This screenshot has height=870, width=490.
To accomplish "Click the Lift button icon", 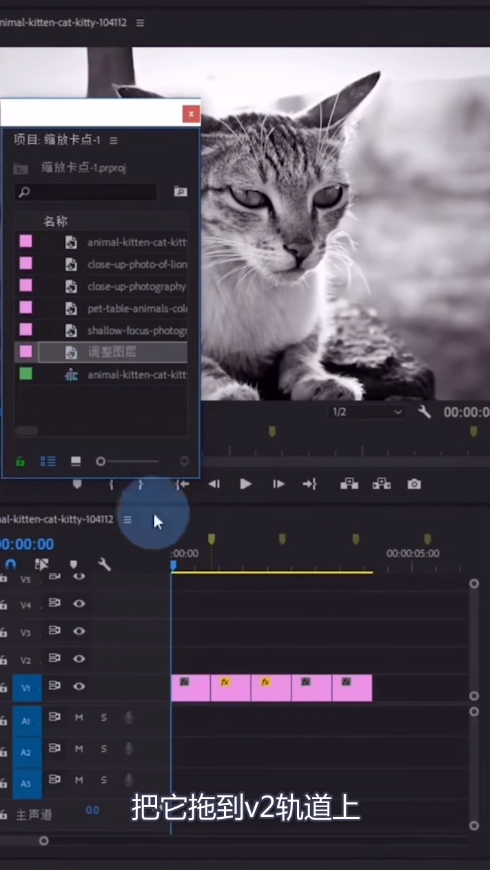I will click(349, 484).
